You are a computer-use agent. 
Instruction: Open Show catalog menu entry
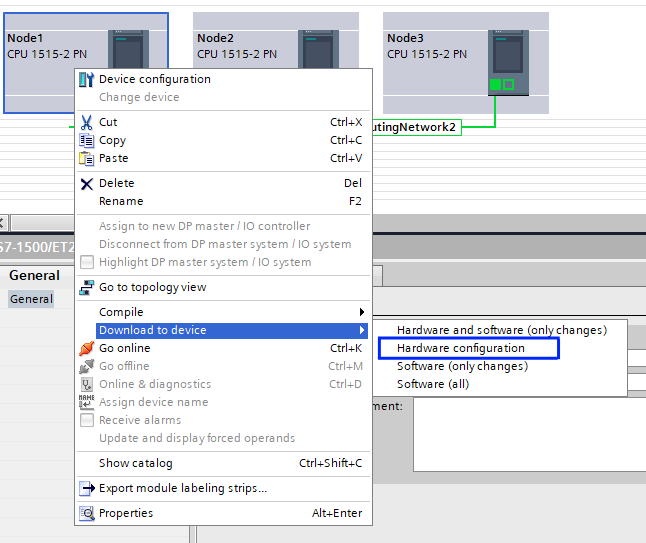click(135, 463)
